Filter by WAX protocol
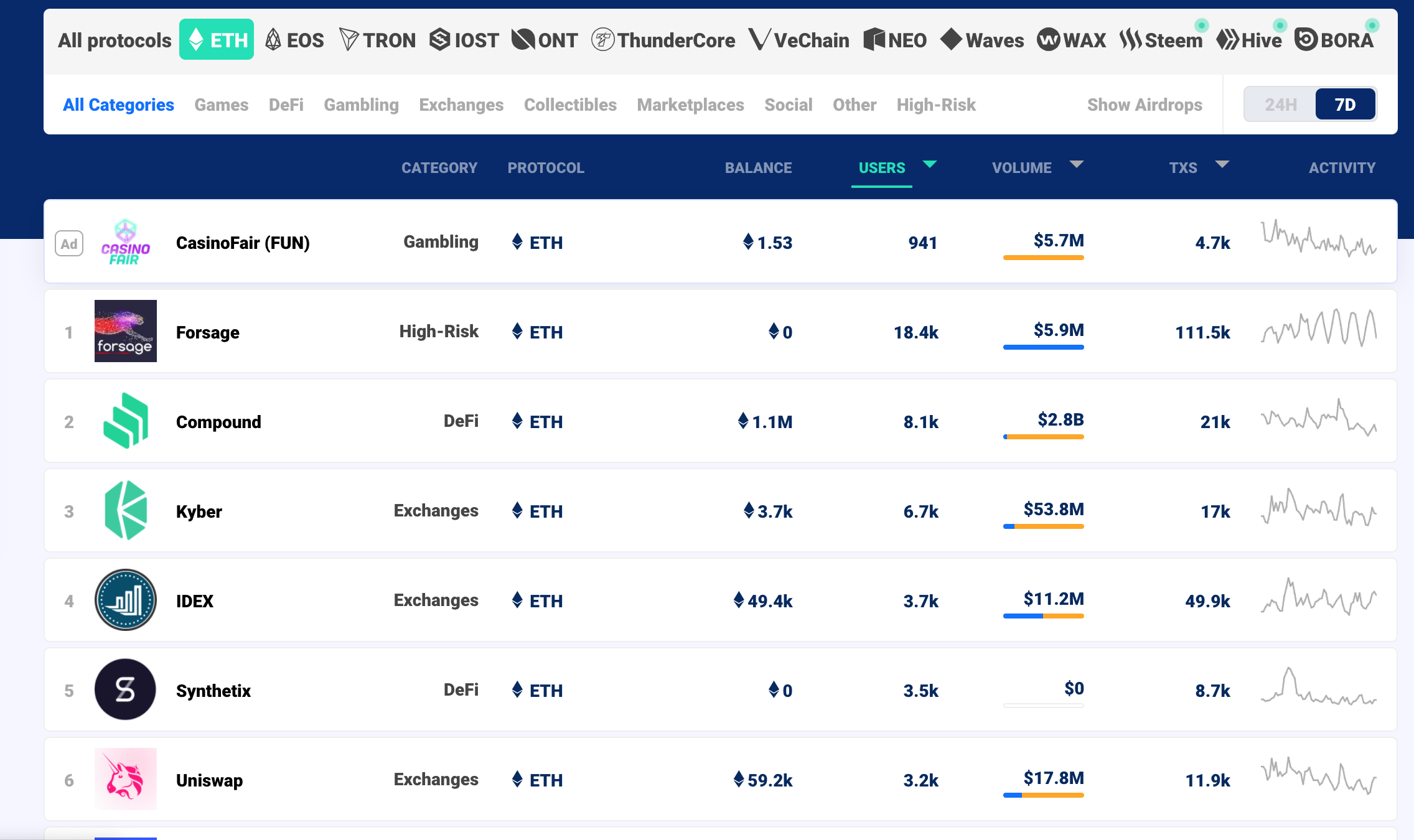The image size is (1414, 840). [x=1072, y=40]
